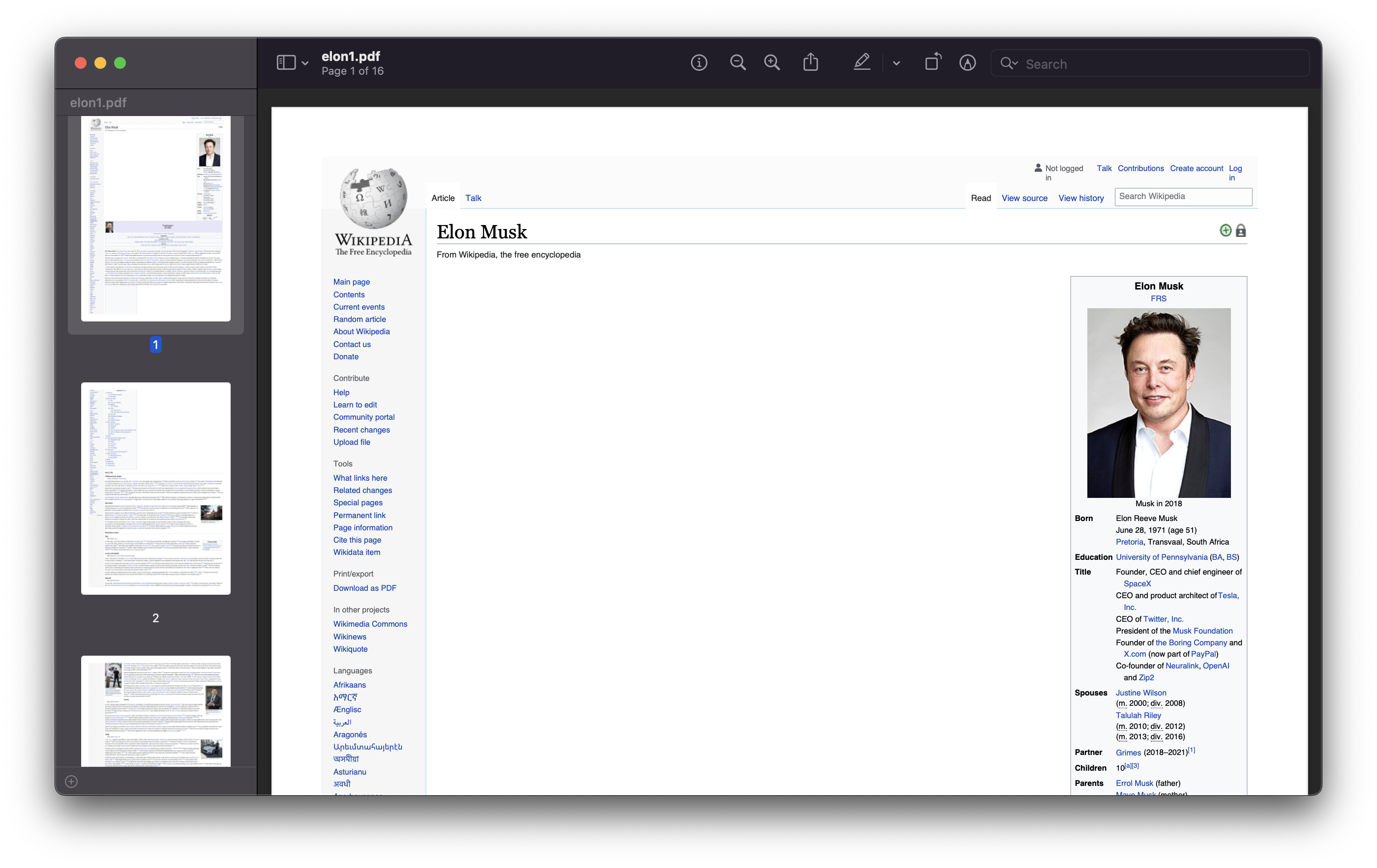Click the Random article link

point(359,319)
